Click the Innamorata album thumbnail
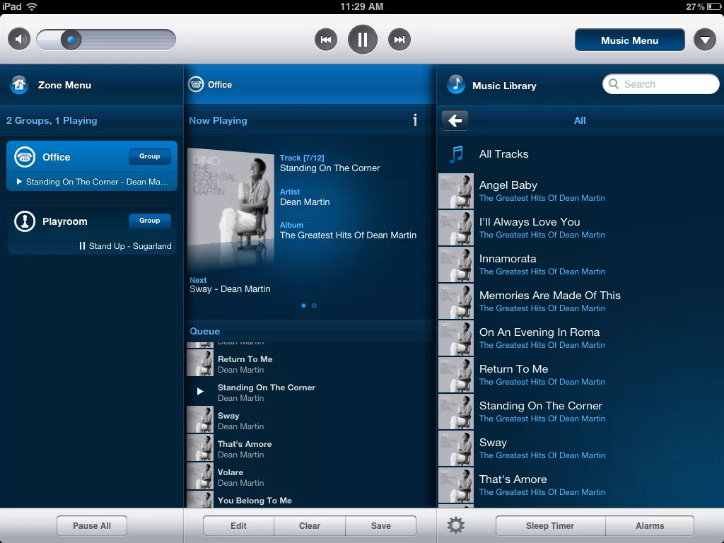Viewport: 724px width, 543px height. tap(456, 265)
